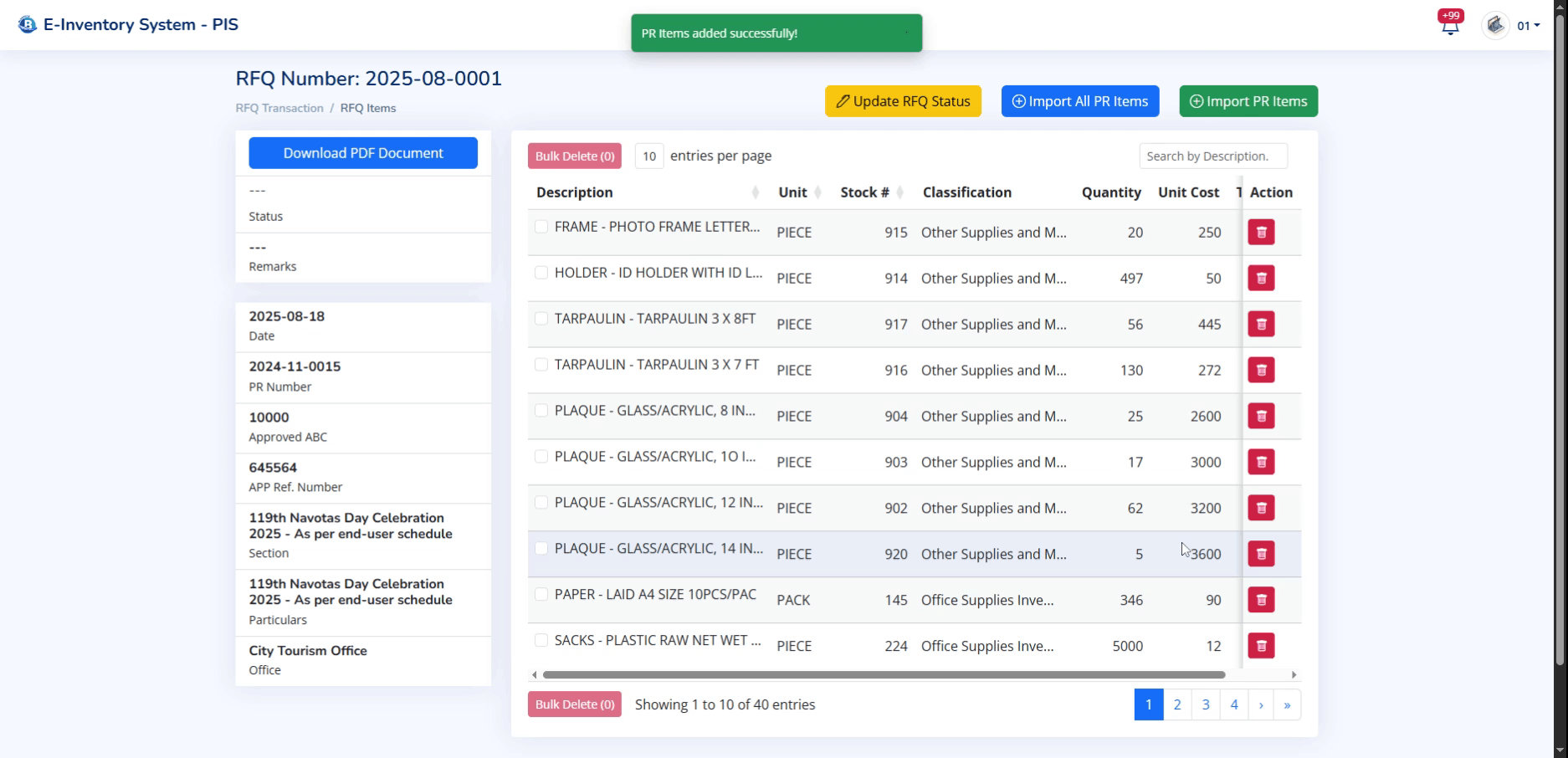The image size is (1568, 758).
Task: Remove the TARPAULIN 3 X 8FT item
Action: click(1261, 325)
